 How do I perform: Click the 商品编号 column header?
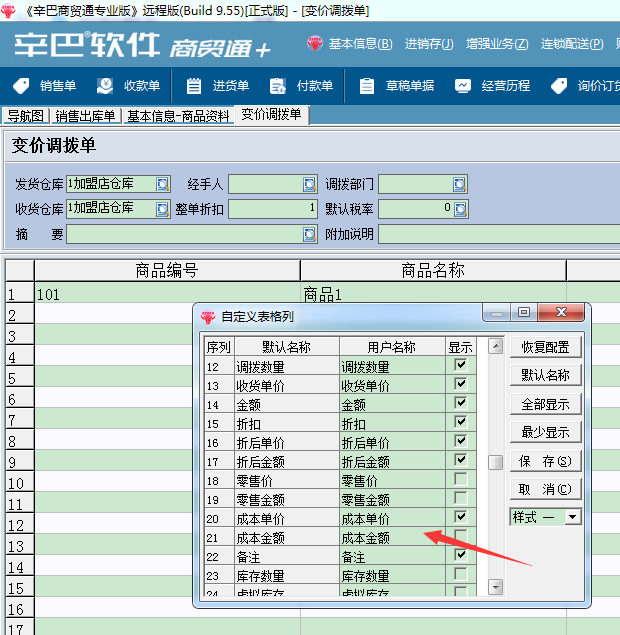(167, 271)
